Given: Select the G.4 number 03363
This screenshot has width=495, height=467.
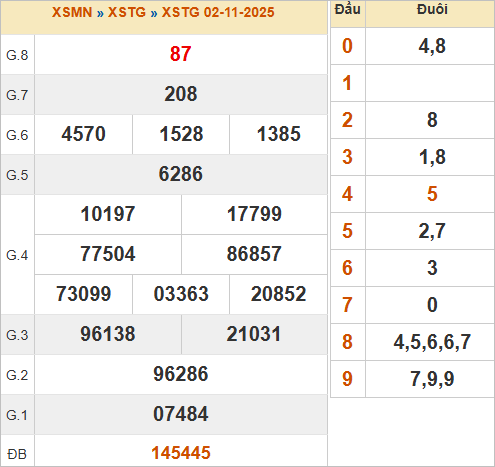Looking at the screenshot, I should pyautogui.click(x=181, y=294).
